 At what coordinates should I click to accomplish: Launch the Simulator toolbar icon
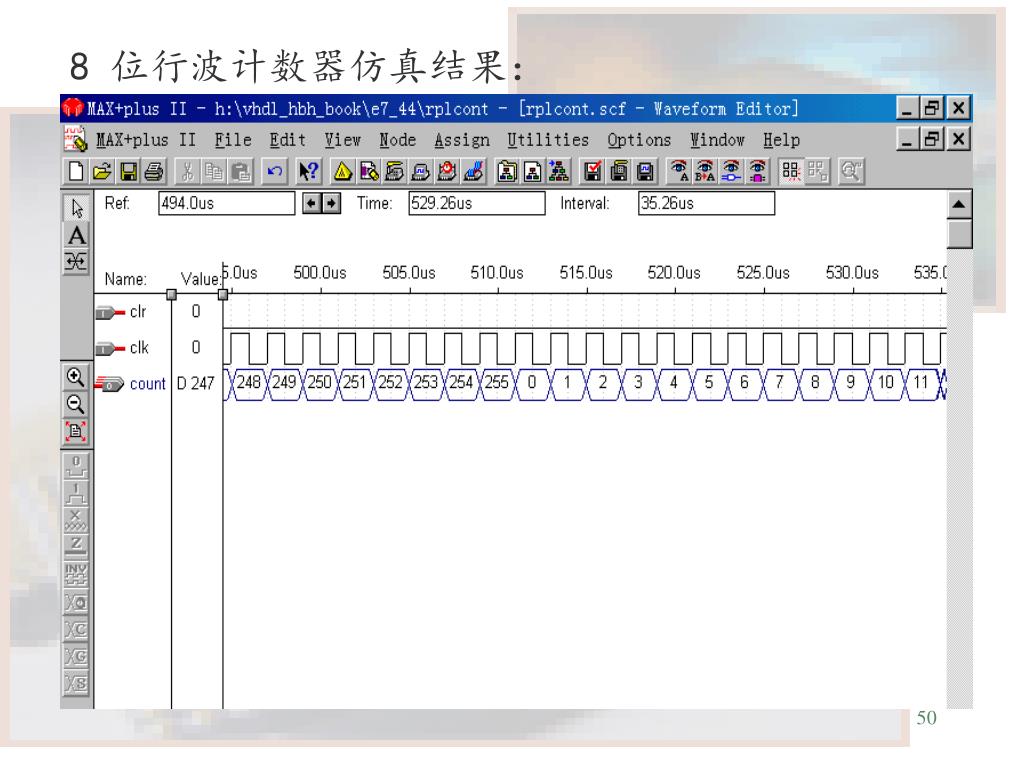[421, 172]
